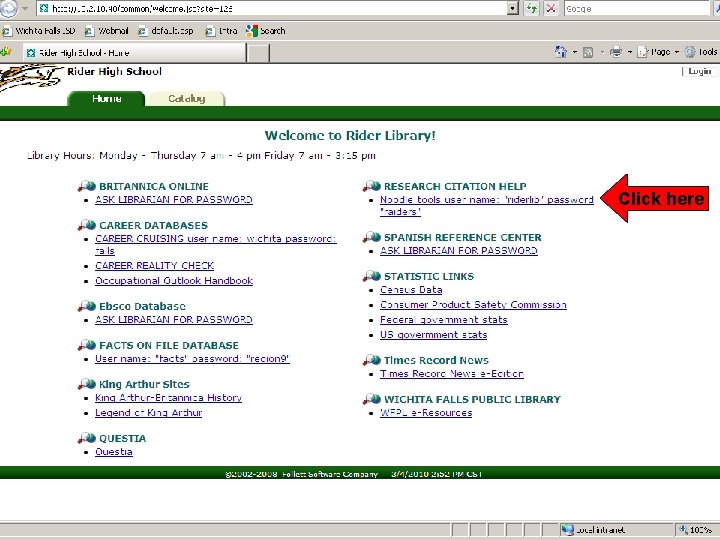Open the Census Data link
Viewport: 720px width, 540px height.
[411, 290]
